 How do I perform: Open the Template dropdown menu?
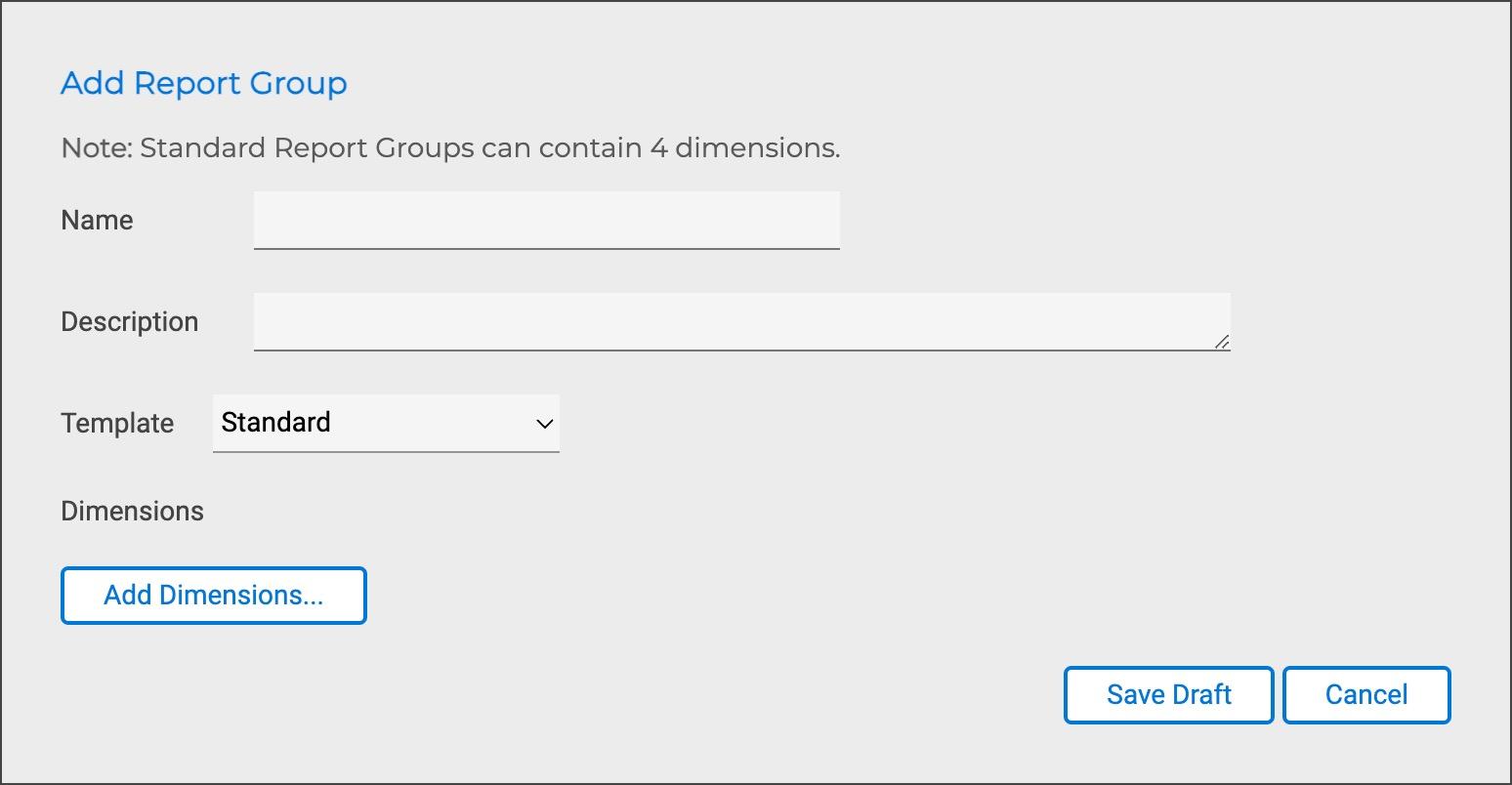point(386,423)
